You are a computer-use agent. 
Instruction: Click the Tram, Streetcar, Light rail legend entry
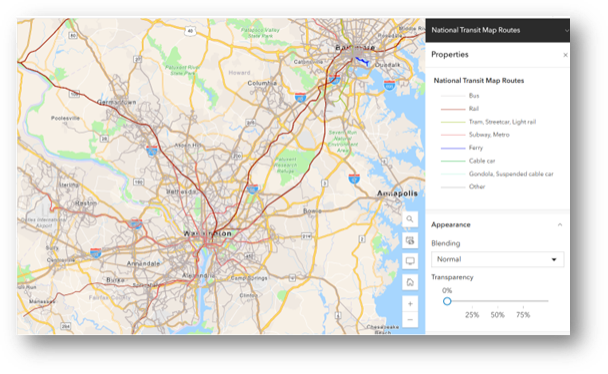click(502, 122)
